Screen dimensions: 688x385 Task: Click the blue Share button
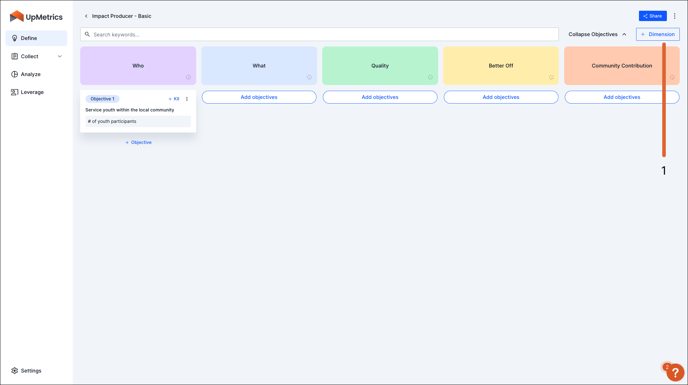click(652, 16)
